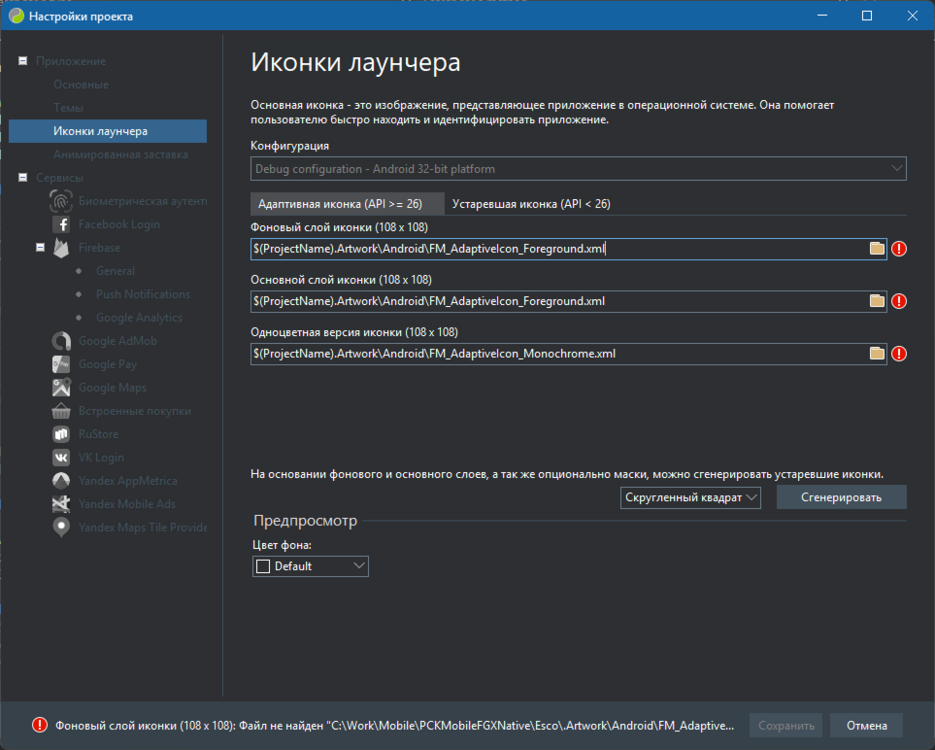Click the Default background color swatch
The height and width of the screenshot is (750, 935).
coord(263,566)
